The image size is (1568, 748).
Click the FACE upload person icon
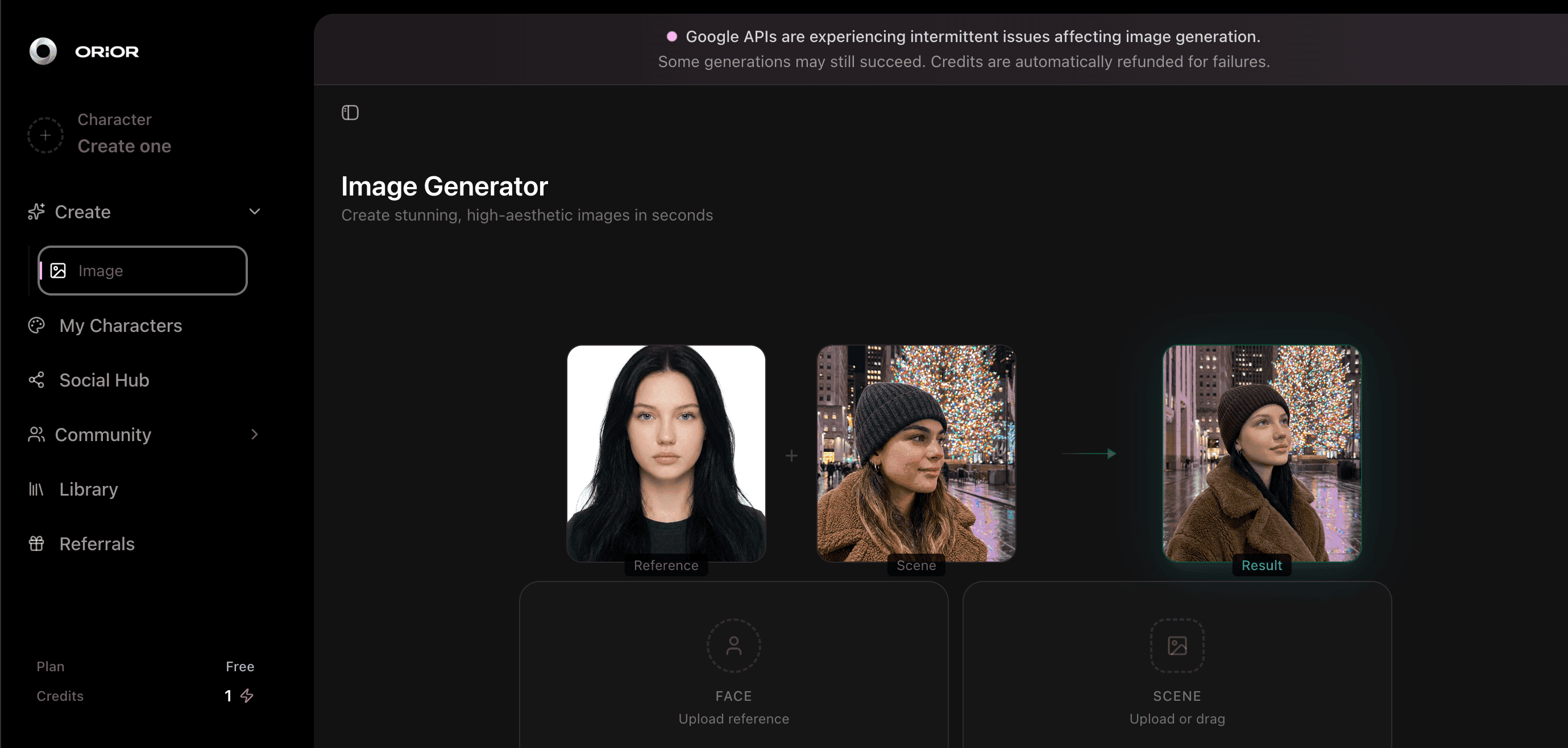733,646
